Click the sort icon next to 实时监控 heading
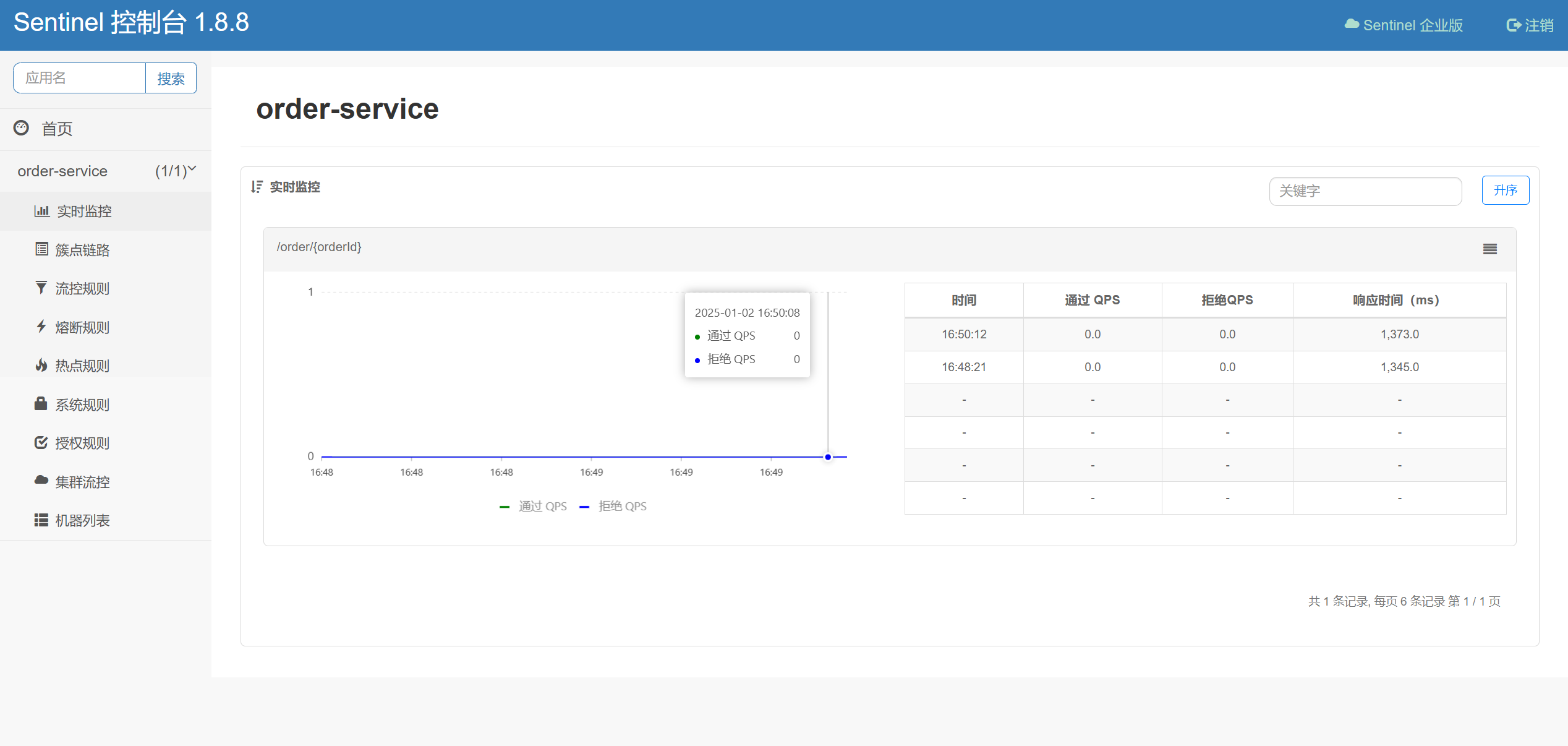The width and height of the screenshot is (1568, 746). tap(257, 187)
